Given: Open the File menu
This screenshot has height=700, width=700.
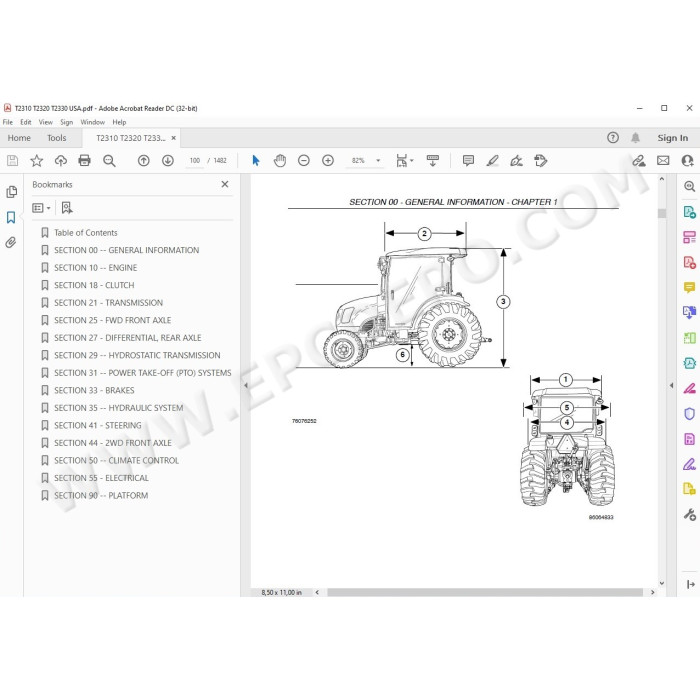Looking at the screenshot, I should point(8,122).
